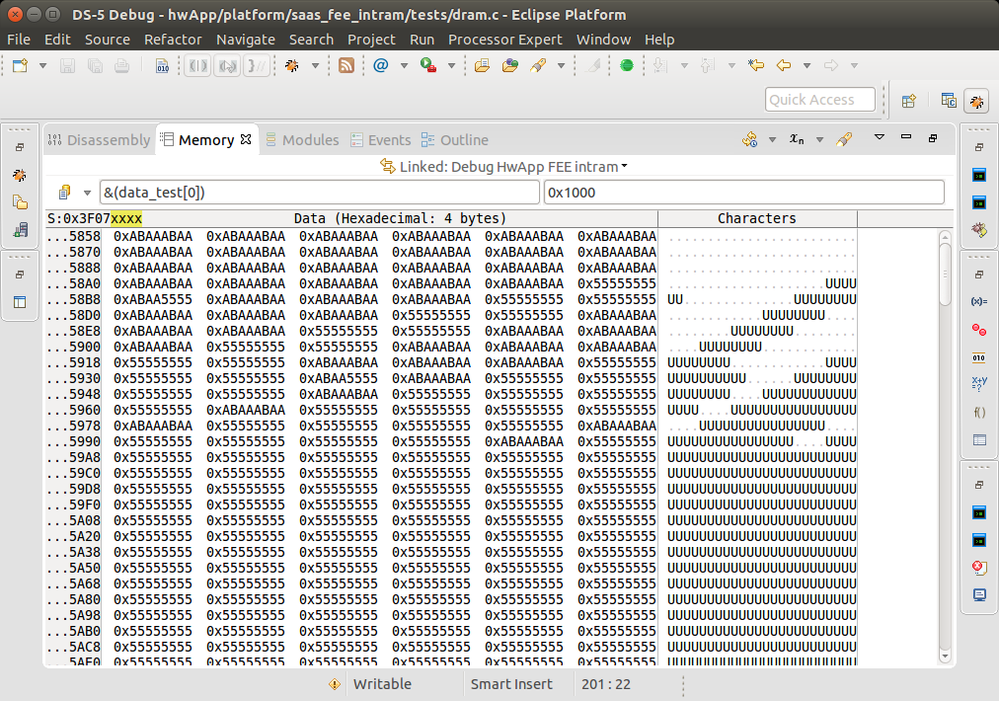Click the blue @ toolbar icon
Screen dimensions: 999x701
pos(381,65)
